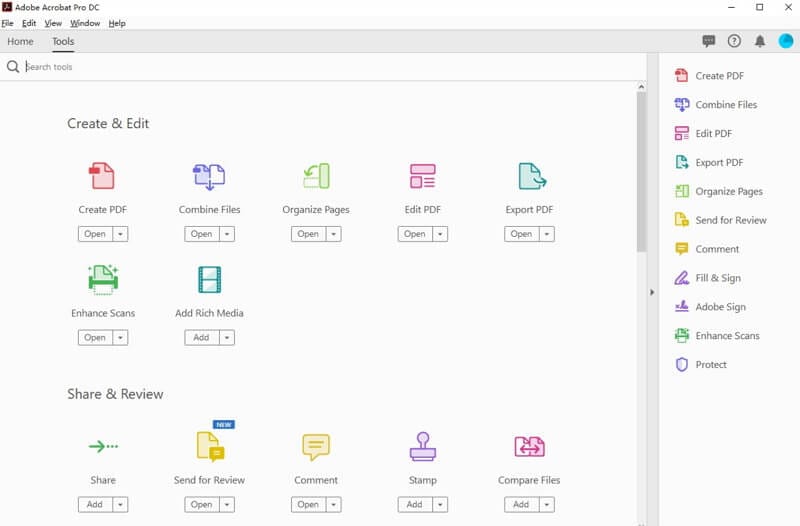Expand dropdown arrow next to Compare Files Add

[547, 505]
